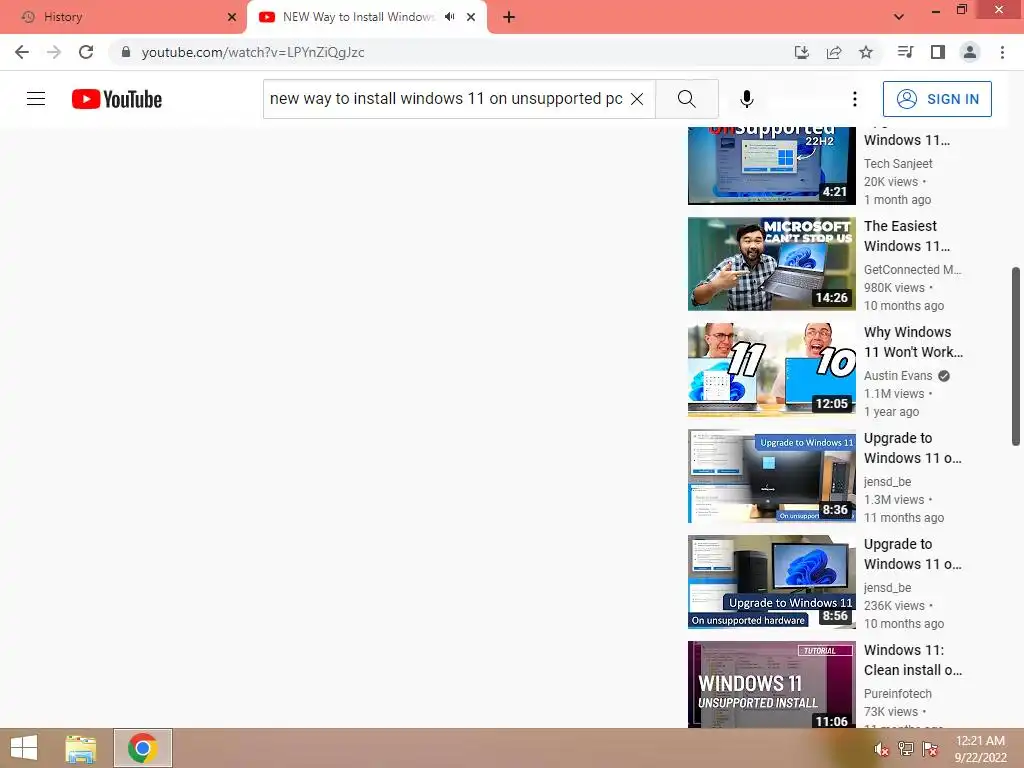Select the NEW Way to Install Windows tab
This screenshot has width=1024, height=768.
[359, 17]
